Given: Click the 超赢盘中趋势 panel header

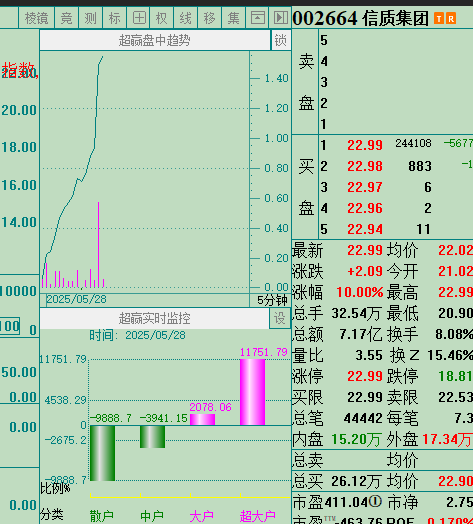Looking at the screenshot, I should pyautogui.click(x=155, y=40).
